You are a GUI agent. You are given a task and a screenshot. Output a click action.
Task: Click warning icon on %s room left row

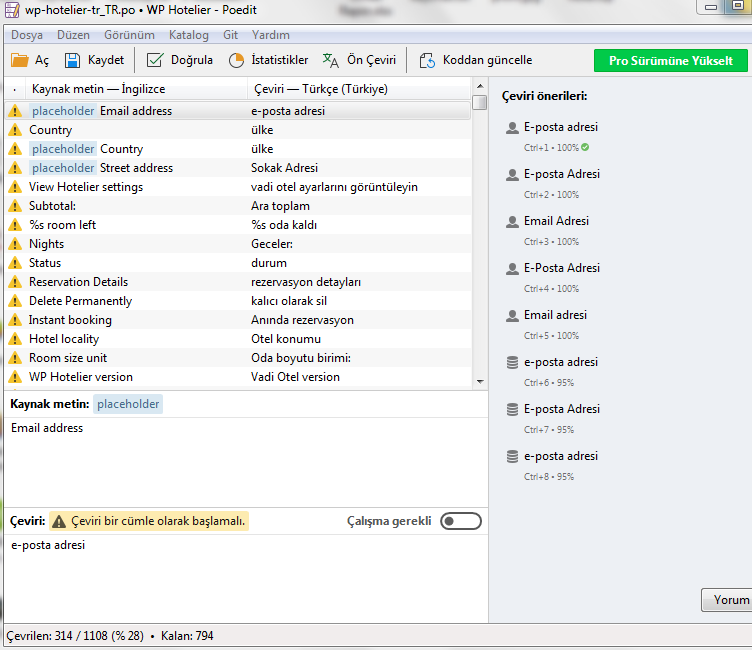point(15,225)
